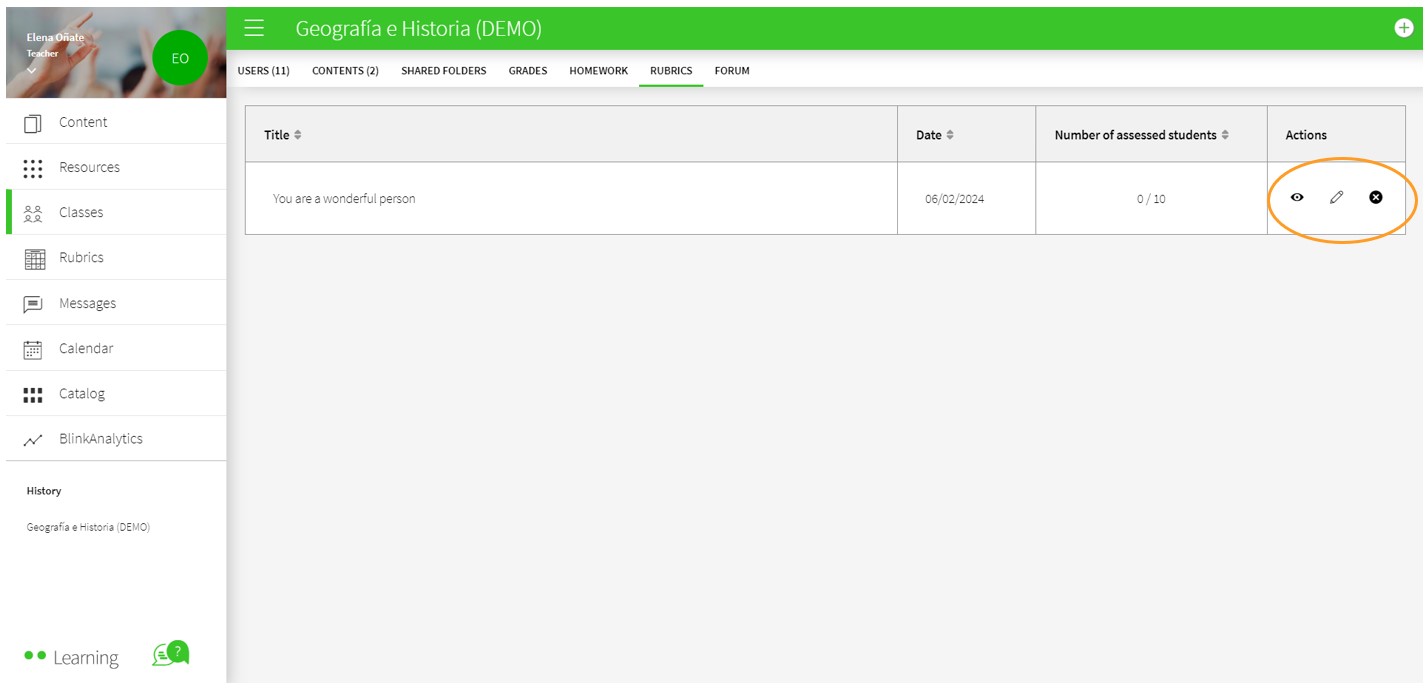Open Geografía e Historia (DEMO) history link

pos(88,527)
